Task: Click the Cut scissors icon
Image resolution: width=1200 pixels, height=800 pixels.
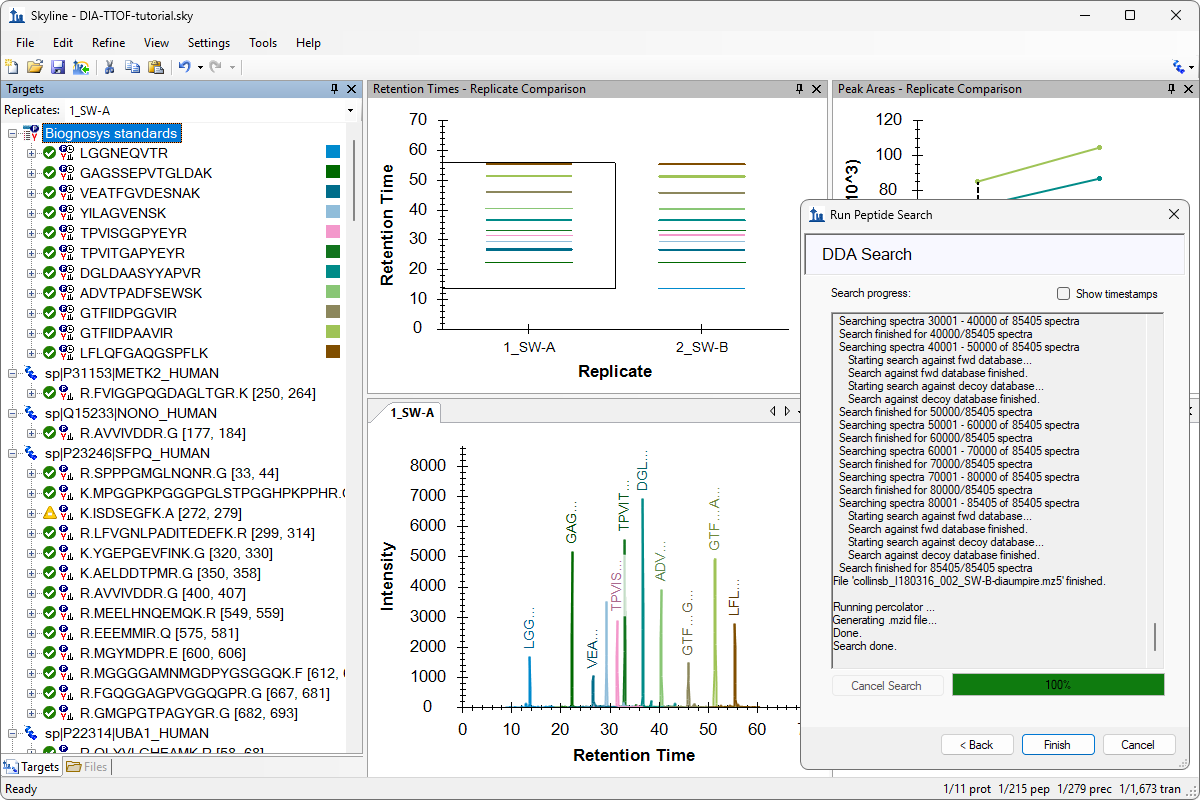Action: [109, 67]
